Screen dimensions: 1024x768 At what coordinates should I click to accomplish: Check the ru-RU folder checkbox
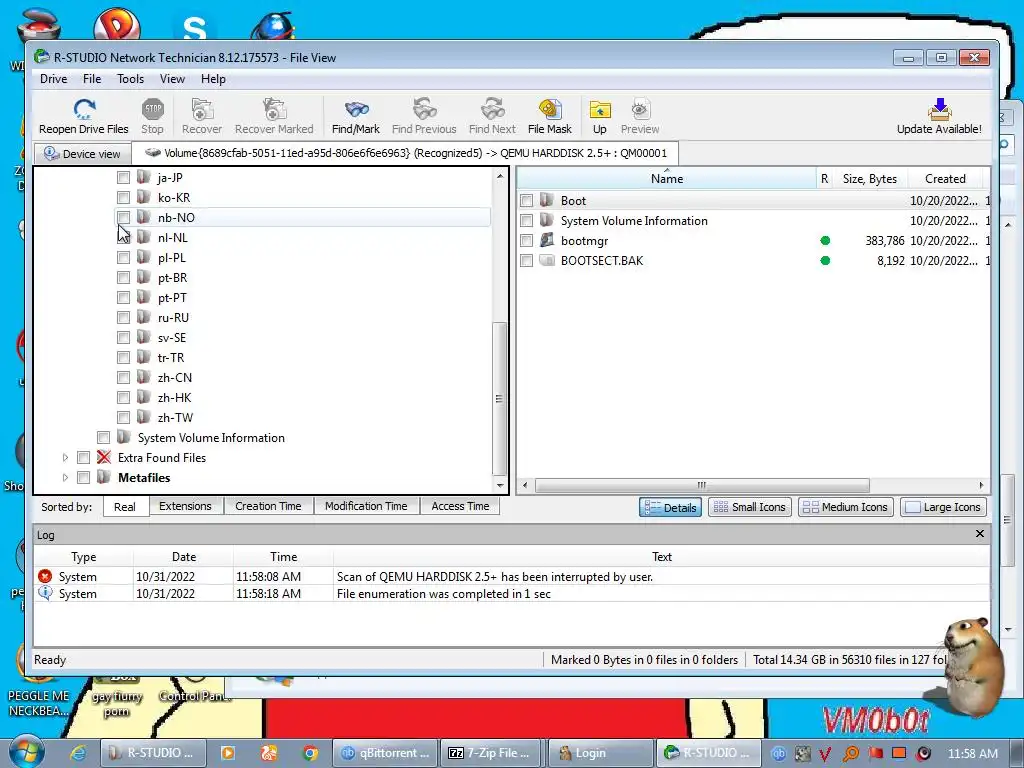pos(123,317)
